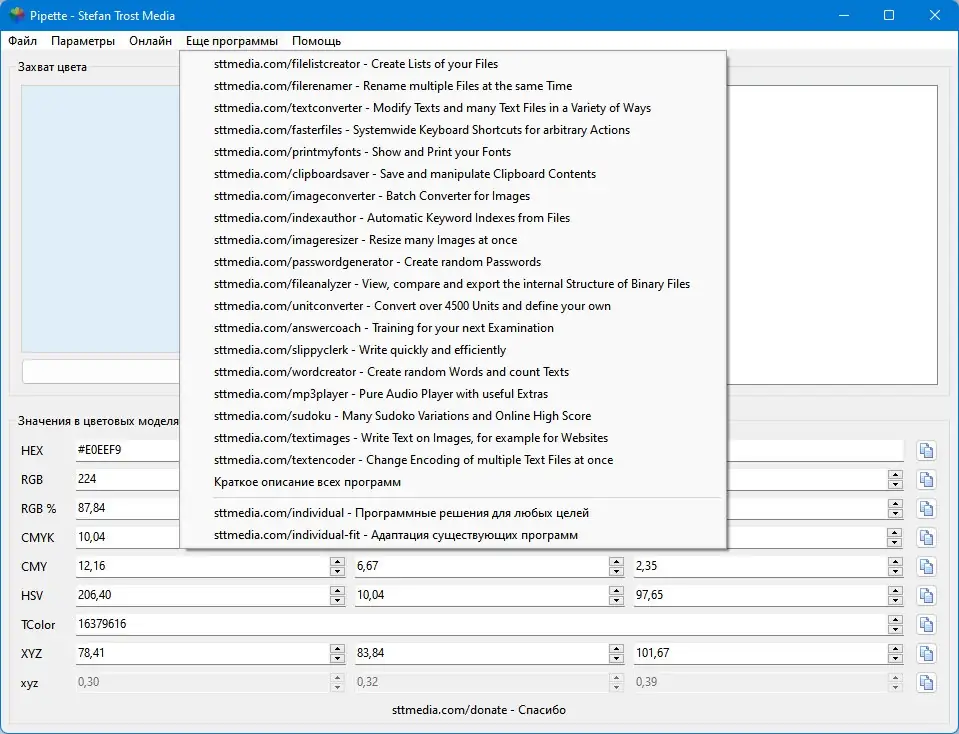This screenshot has height=734, width=959.
Task: Increase the CMY first value 12,16
Action: click(x=337, y=562)
